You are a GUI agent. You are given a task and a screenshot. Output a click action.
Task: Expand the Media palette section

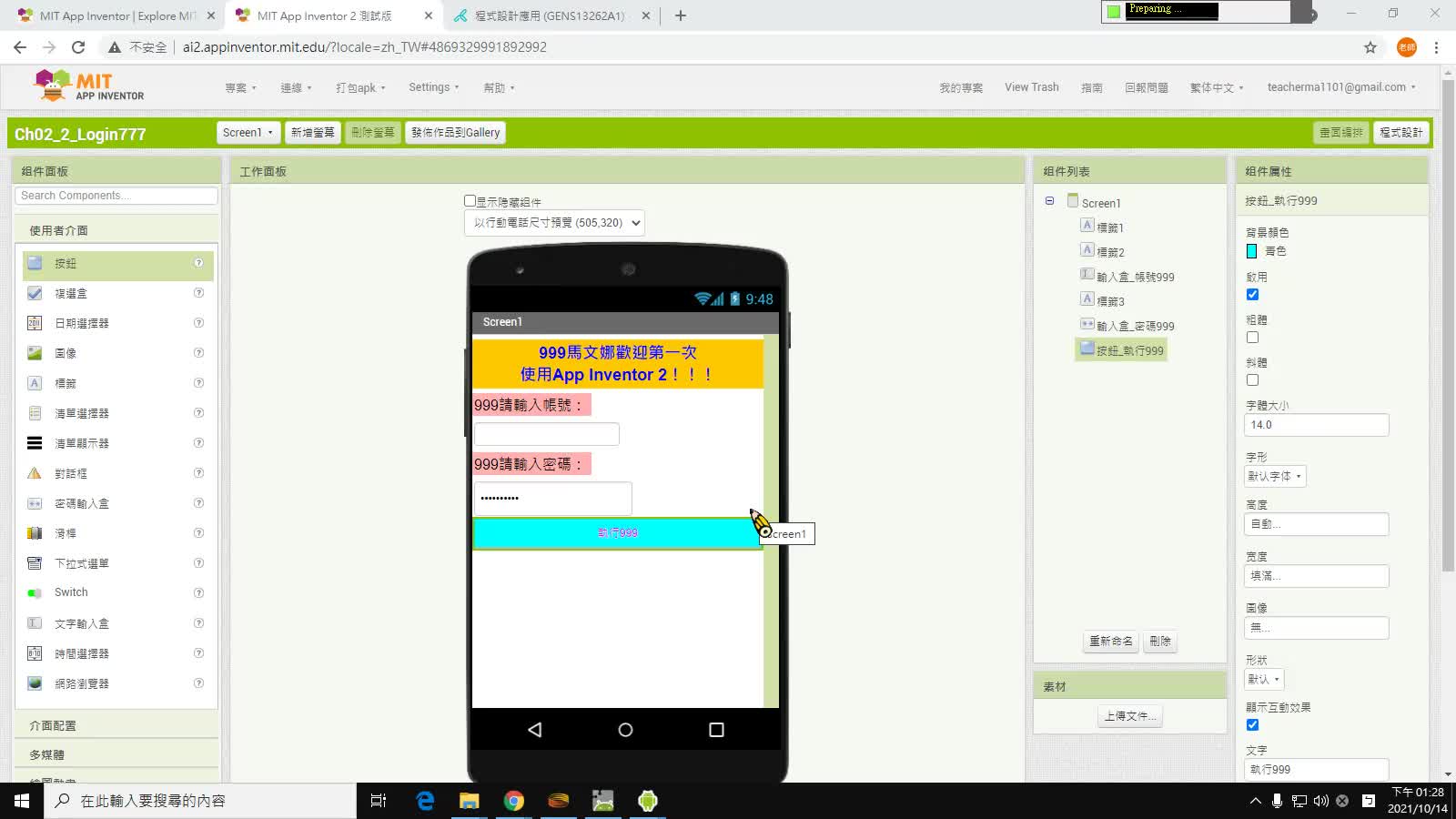coord(116,754)
